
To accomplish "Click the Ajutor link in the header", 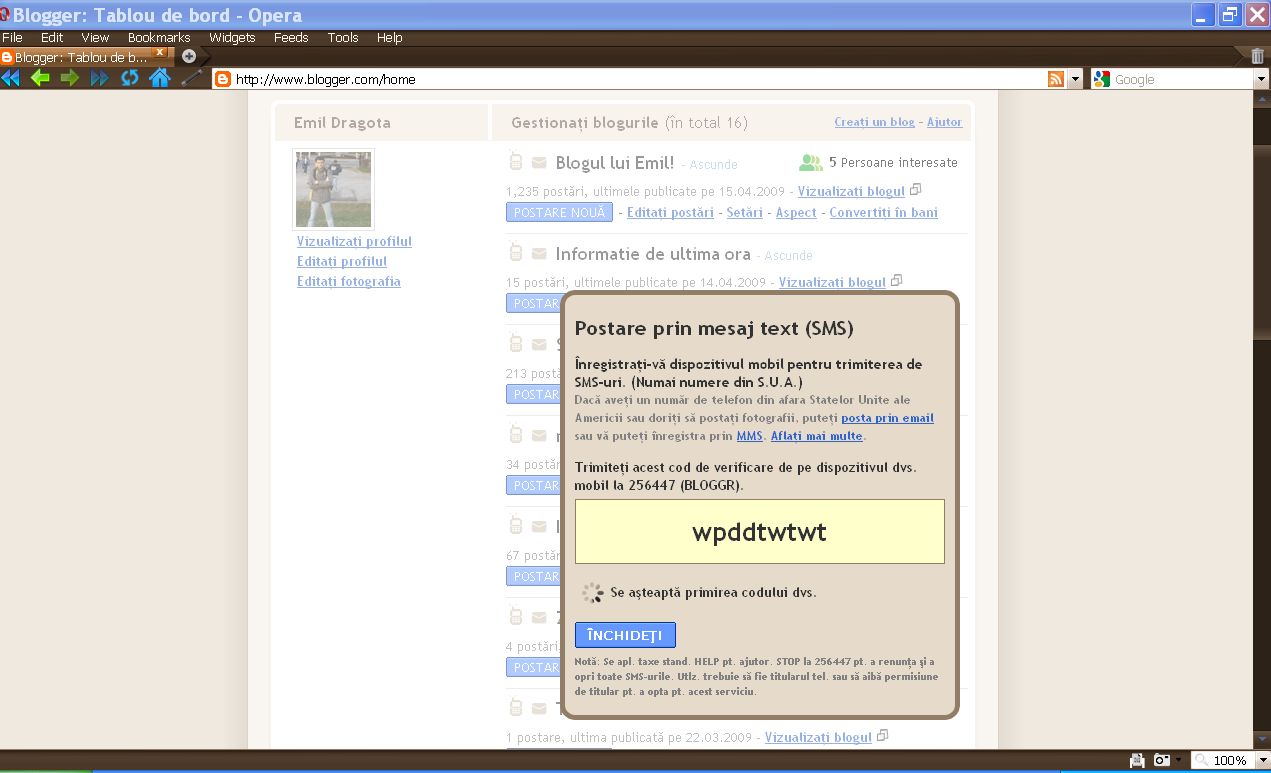I will click(x=944, y=122).
